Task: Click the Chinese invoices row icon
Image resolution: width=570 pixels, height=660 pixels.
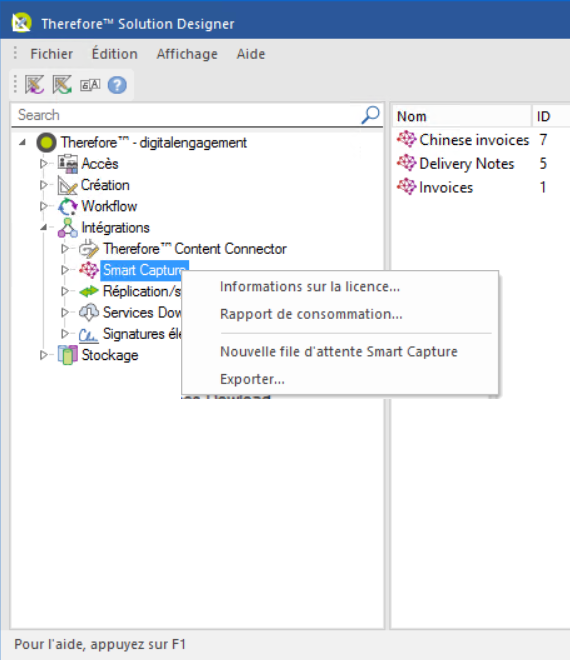Action: tap(407, 139)
